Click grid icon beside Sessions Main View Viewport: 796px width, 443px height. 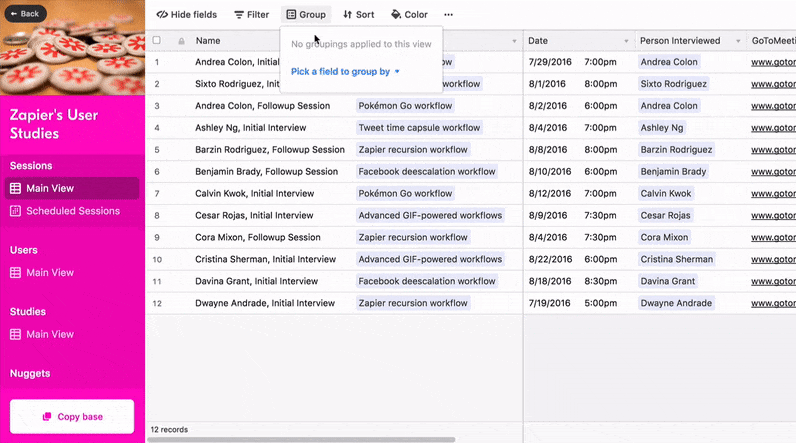[15, 188]
